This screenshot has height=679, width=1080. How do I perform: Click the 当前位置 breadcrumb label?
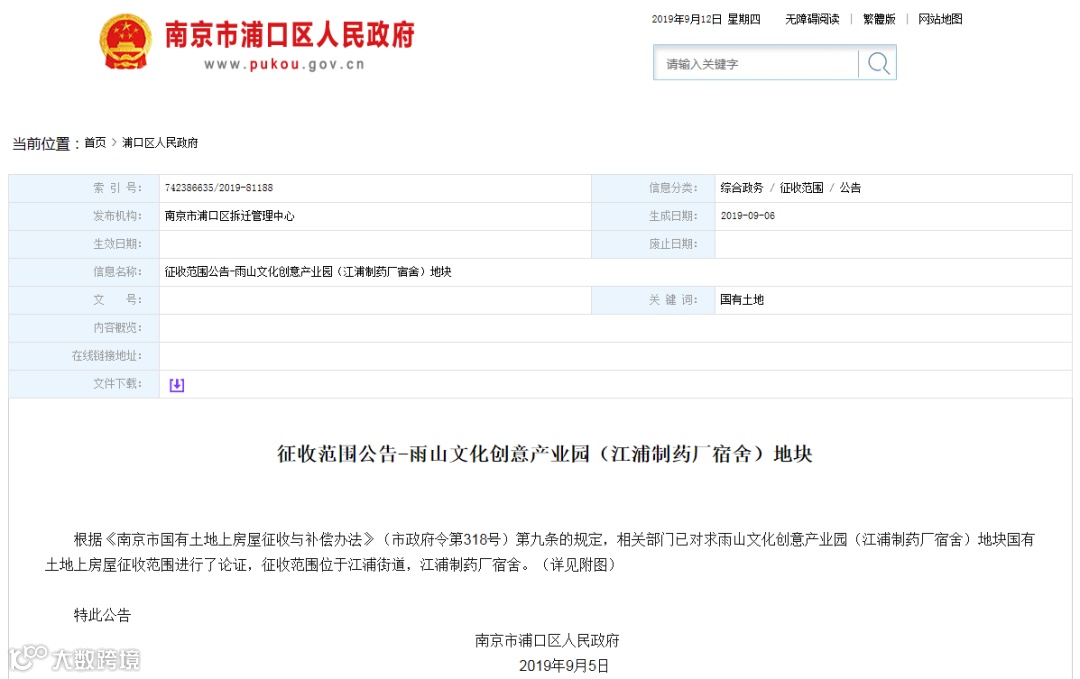click(45, 143)
